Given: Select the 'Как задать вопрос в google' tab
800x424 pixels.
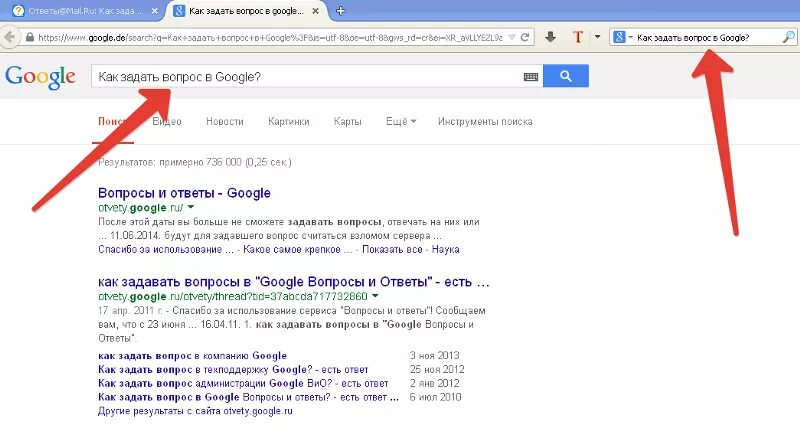Looking at the screenshot, I should (x=246, y=11).
